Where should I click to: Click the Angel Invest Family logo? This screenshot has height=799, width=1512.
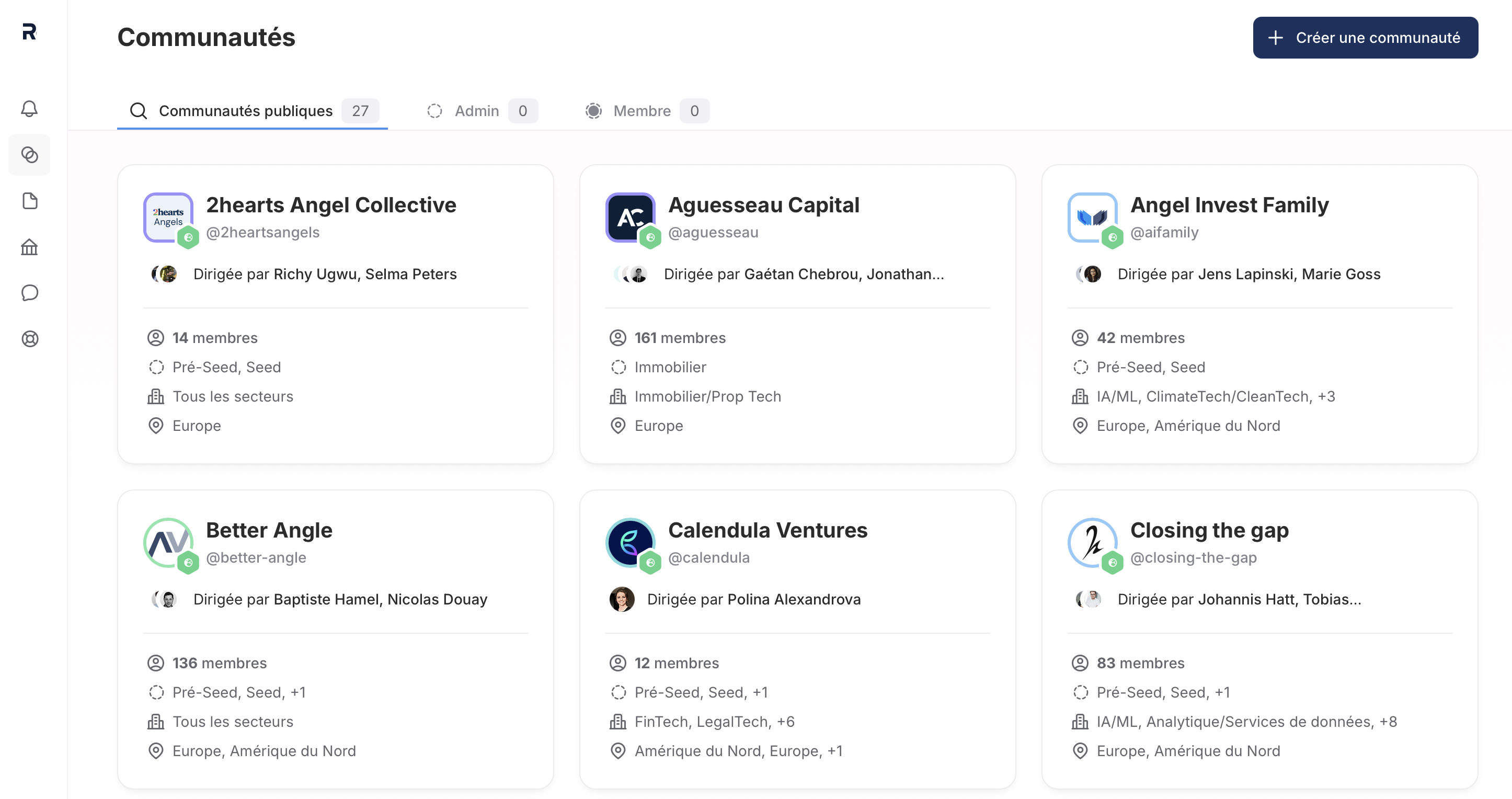click(x=1092, y=217)
